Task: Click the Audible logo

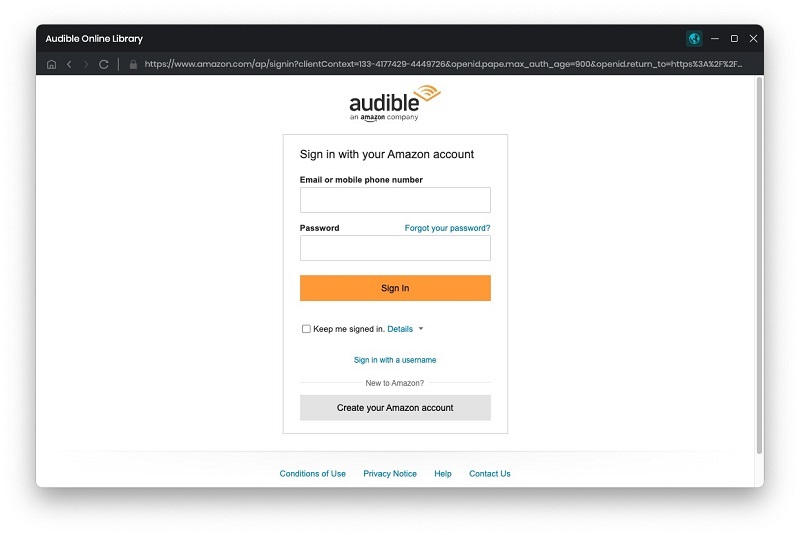Action: coord(394,104)
